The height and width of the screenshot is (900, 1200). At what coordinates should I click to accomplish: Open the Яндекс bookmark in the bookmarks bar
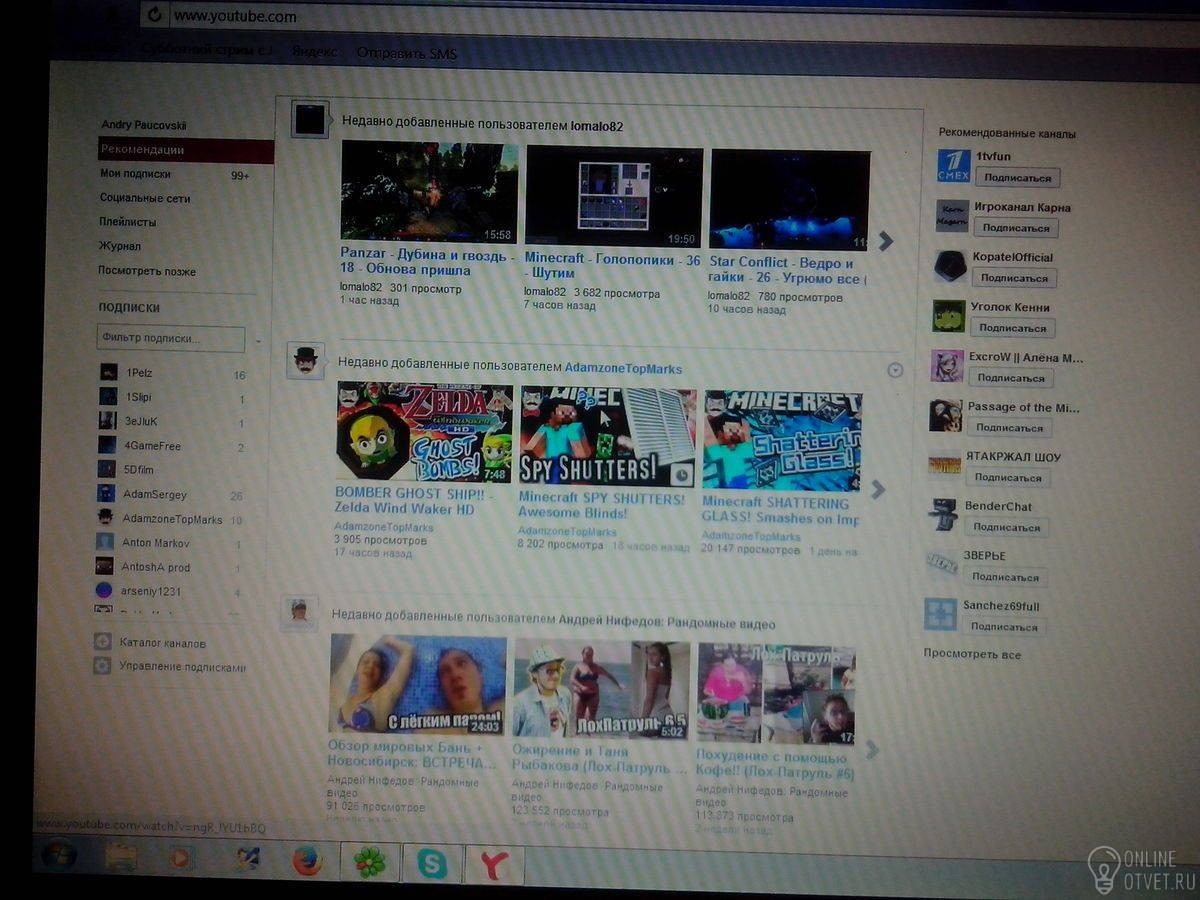click(x=314, y=51)
